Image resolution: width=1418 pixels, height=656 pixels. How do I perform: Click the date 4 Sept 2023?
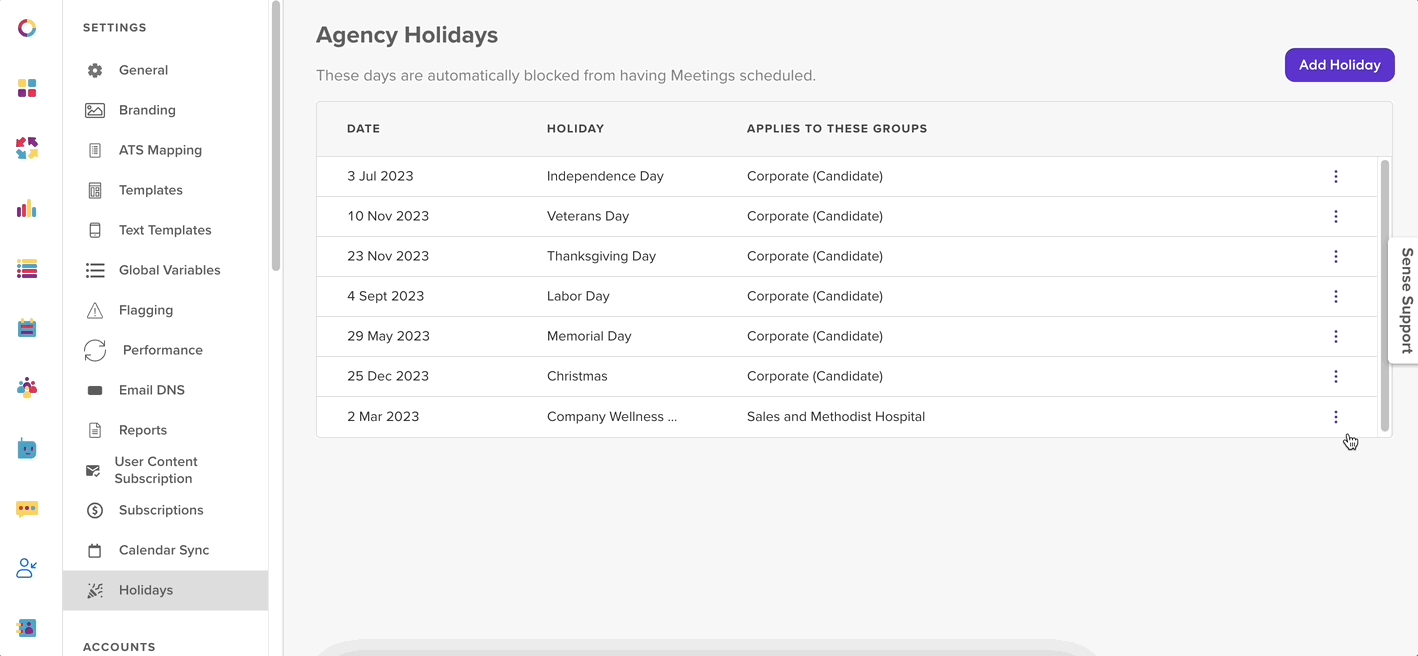(x=386, y=296)
